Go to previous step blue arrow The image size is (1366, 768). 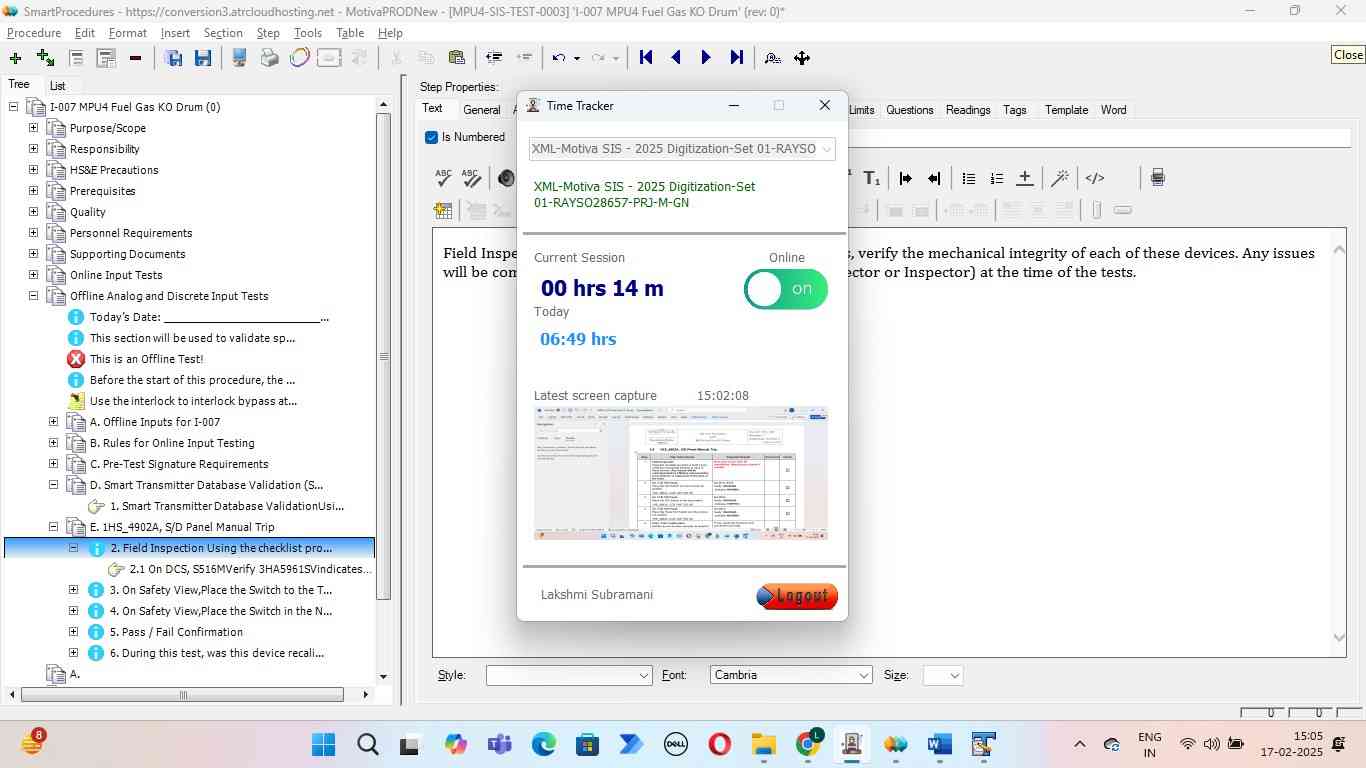(x=676, y=58)
